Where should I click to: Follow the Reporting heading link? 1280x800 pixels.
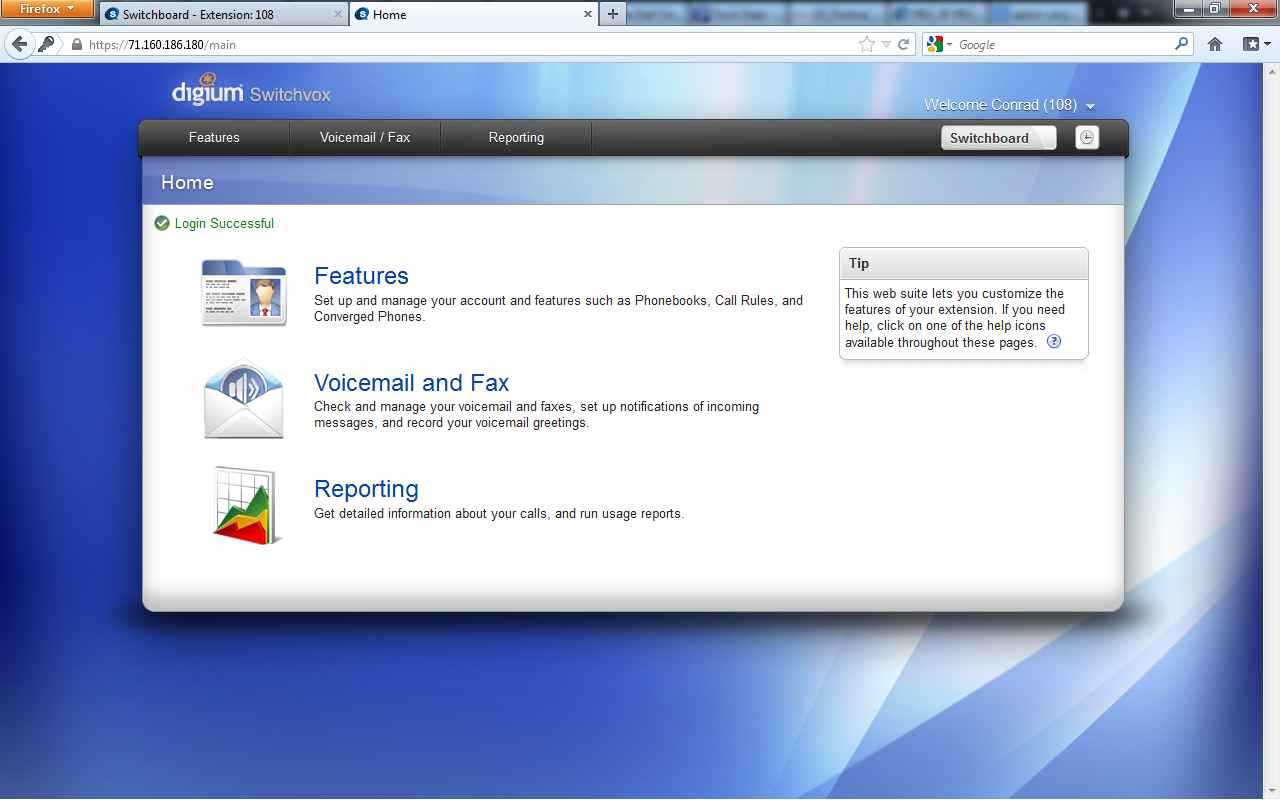click(366, 489)
